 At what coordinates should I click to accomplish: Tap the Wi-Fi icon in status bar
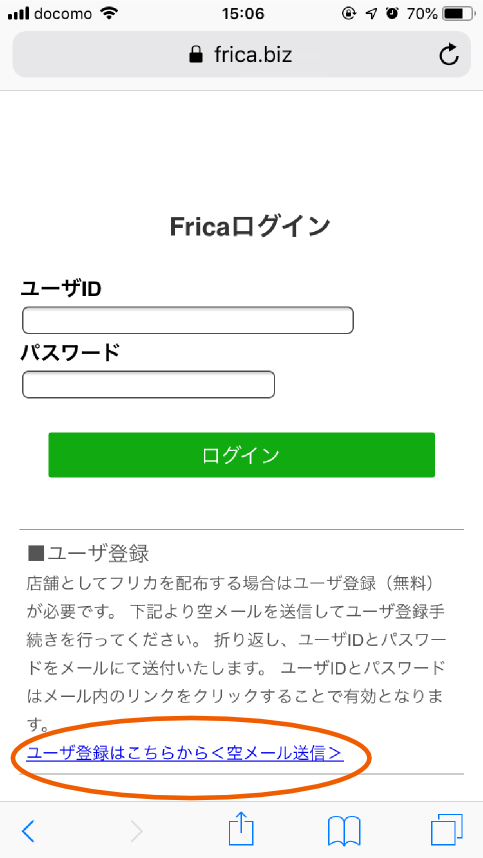click(x=110, y=14)
